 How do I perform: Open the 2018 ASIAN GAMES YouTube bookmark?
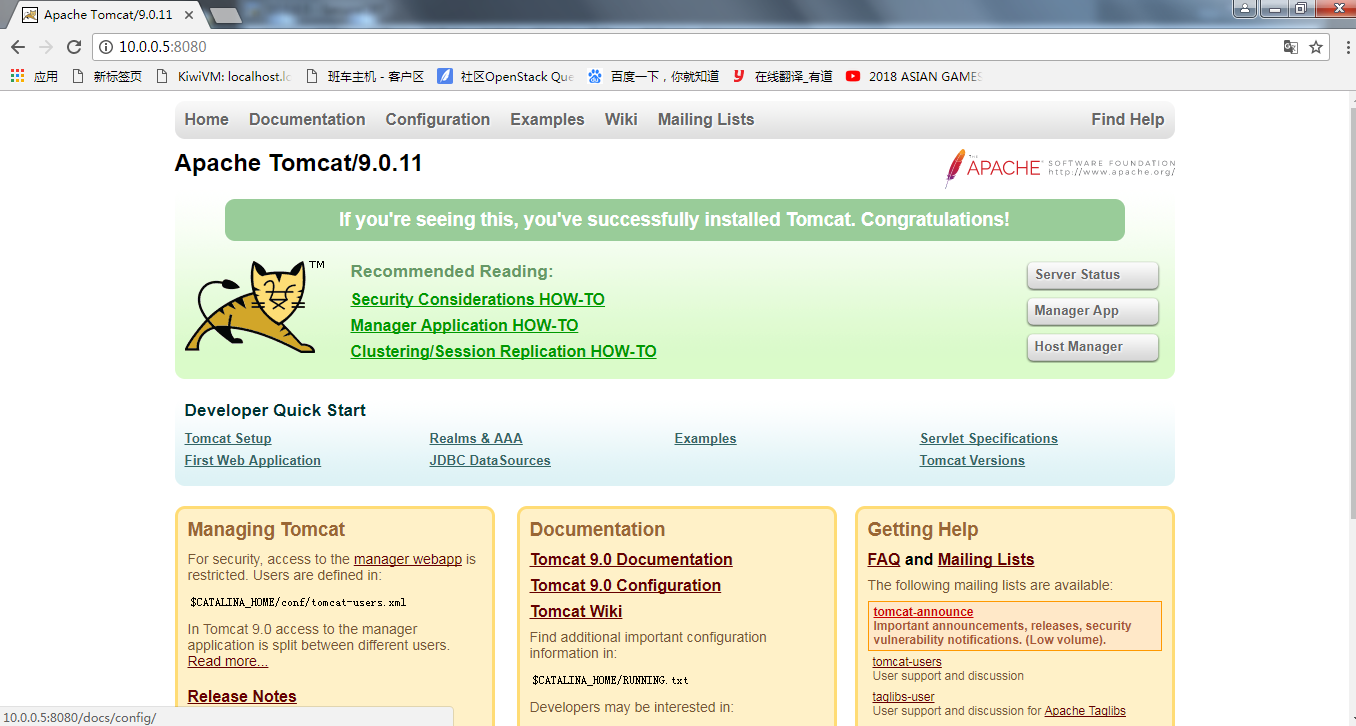(914, 76)
